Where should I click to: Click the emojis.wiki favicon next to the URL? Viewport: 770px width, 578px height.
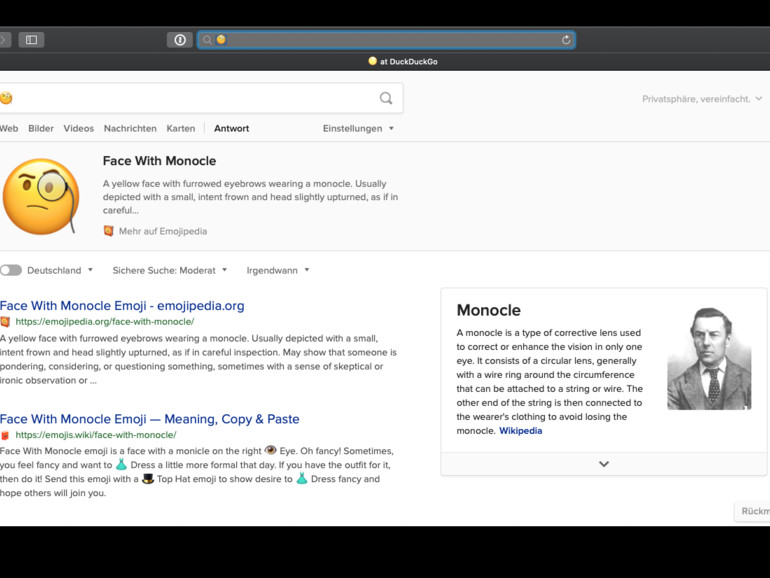pos(5,436)
